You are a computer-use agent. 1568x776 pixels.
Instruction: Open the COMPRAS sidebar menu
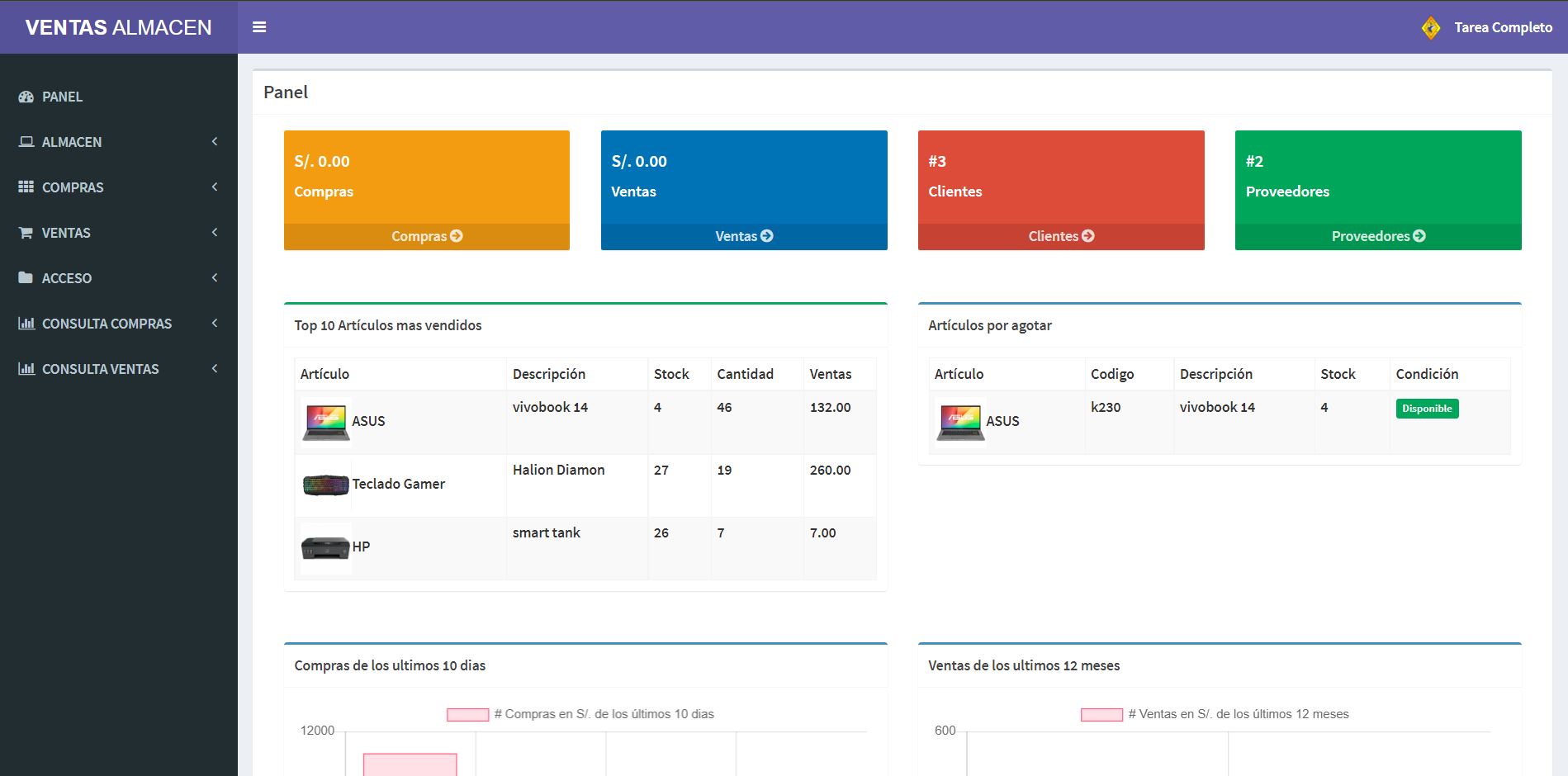[x=119, y=187]
